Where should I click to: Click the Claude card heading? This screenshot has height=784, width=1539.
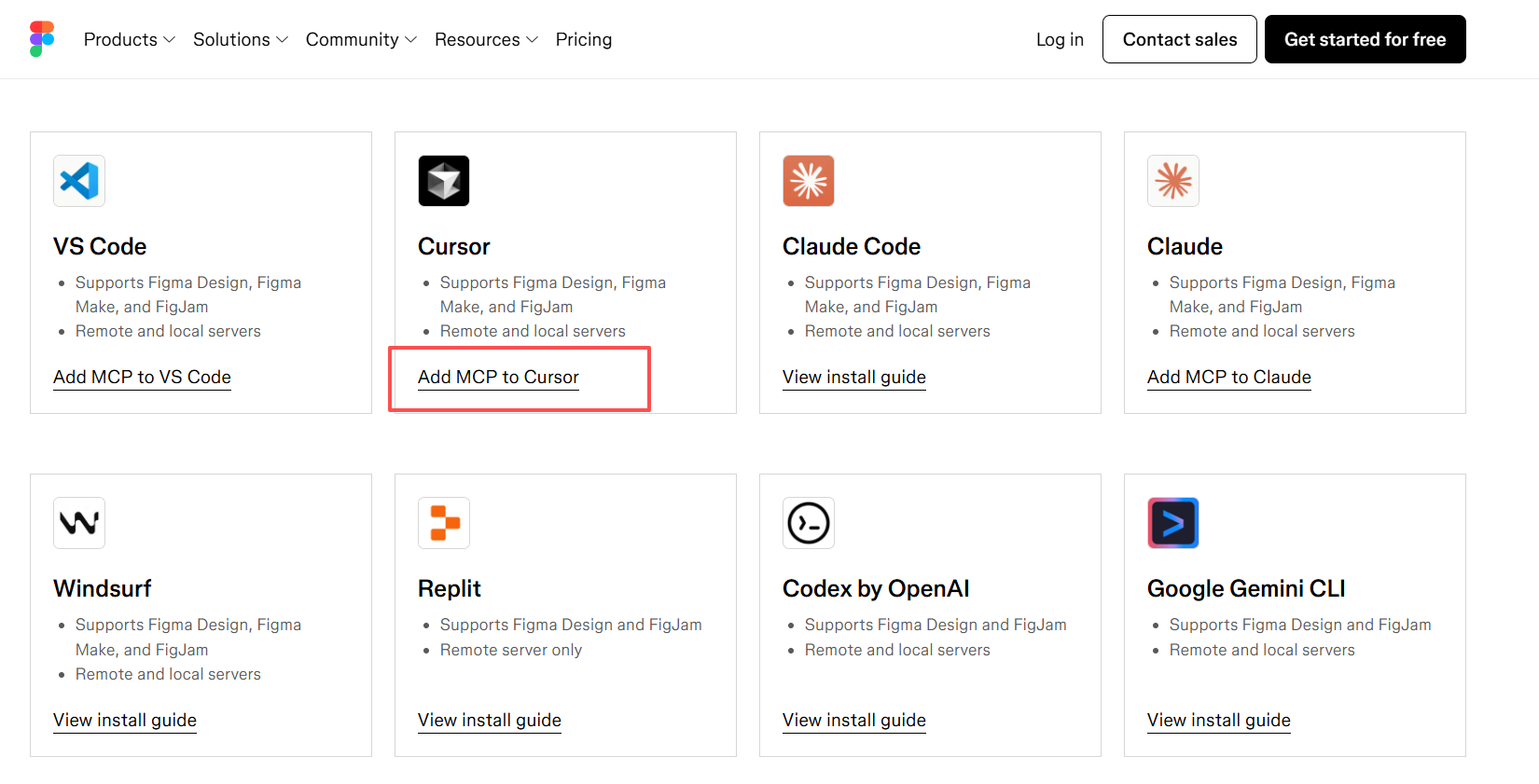1185,246
